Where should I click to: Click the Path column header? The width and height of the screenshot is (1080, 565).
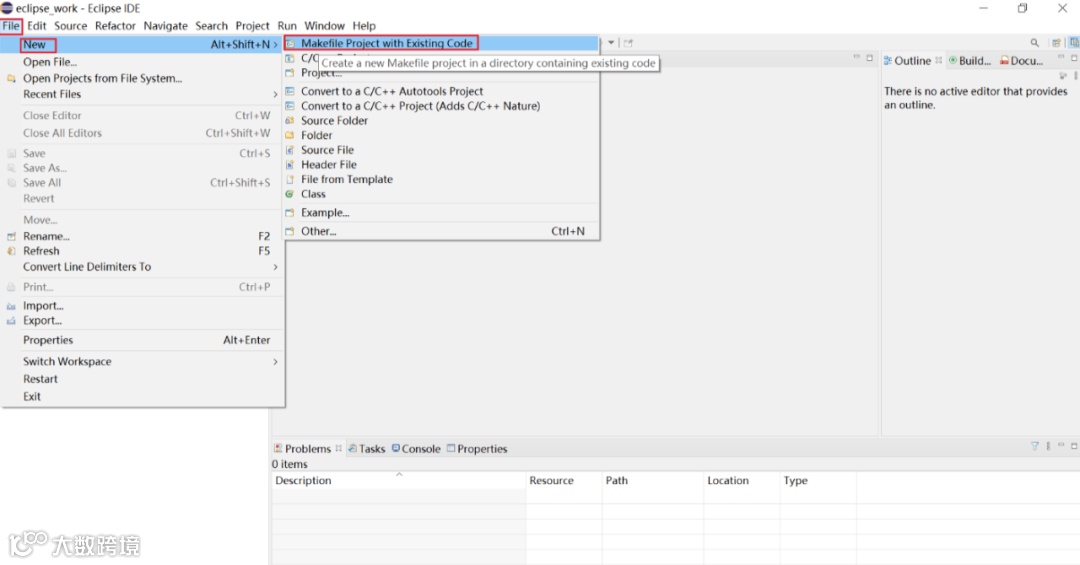click(652, 480)
